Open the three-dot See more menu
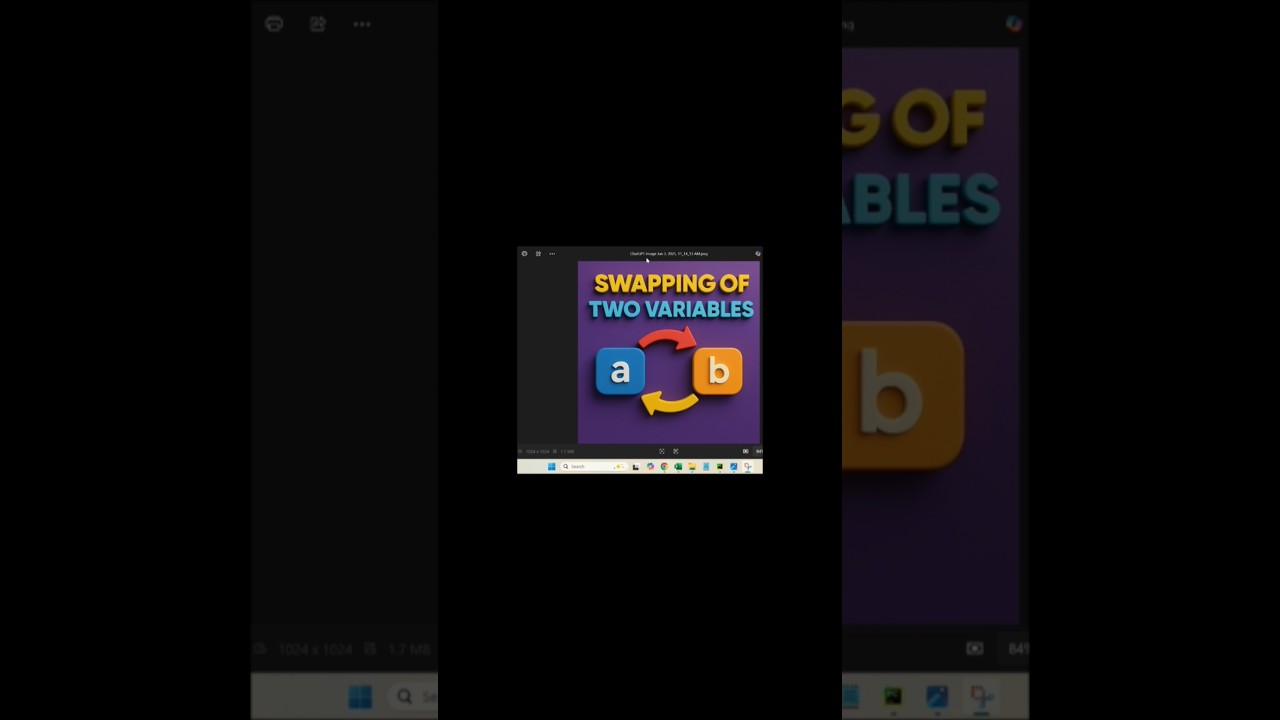The width and height of the screenshot is (1280, 720). 552,254
